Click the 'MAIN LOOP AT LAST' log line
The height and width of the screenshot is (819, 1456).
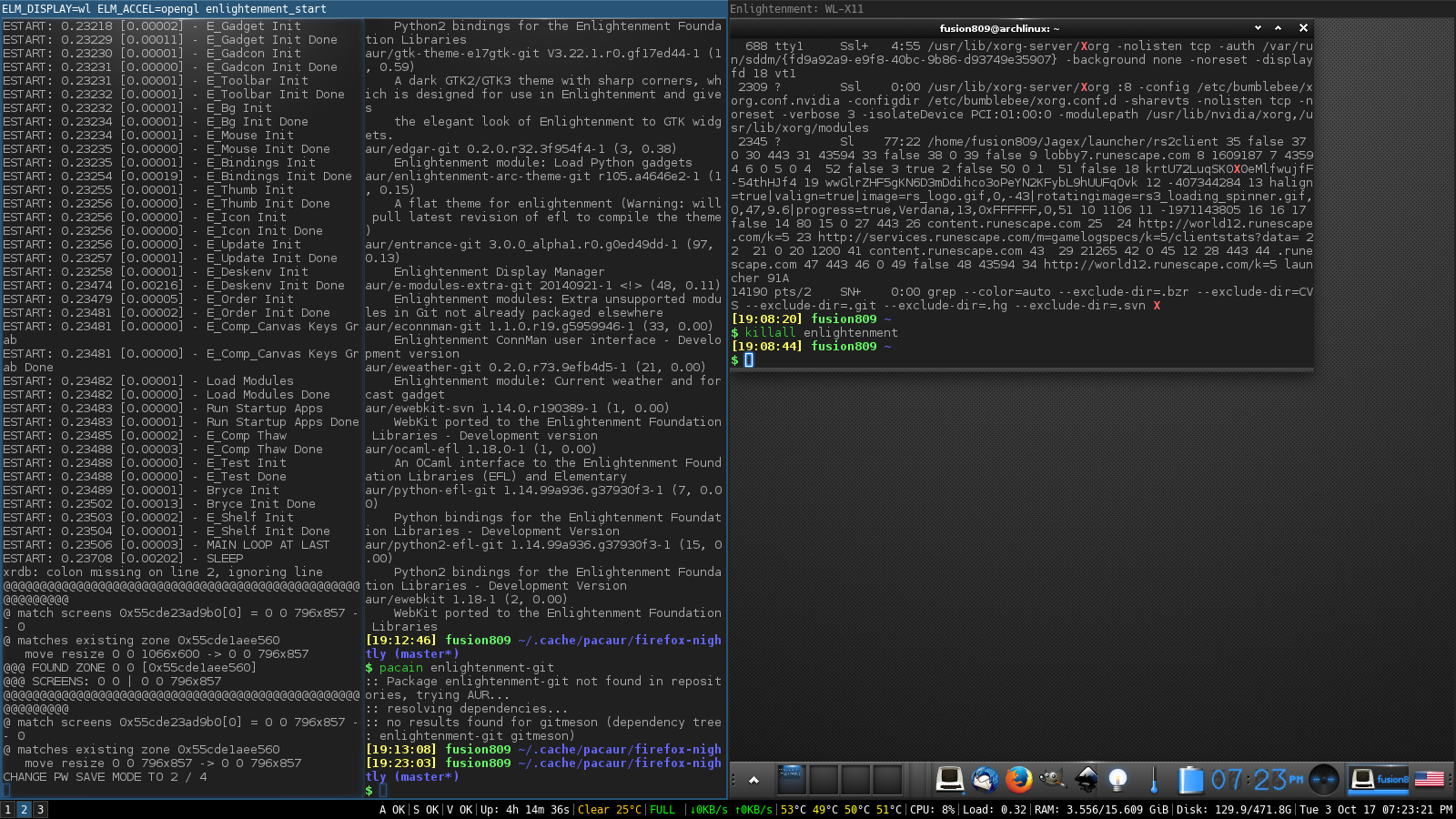point(167,544)
